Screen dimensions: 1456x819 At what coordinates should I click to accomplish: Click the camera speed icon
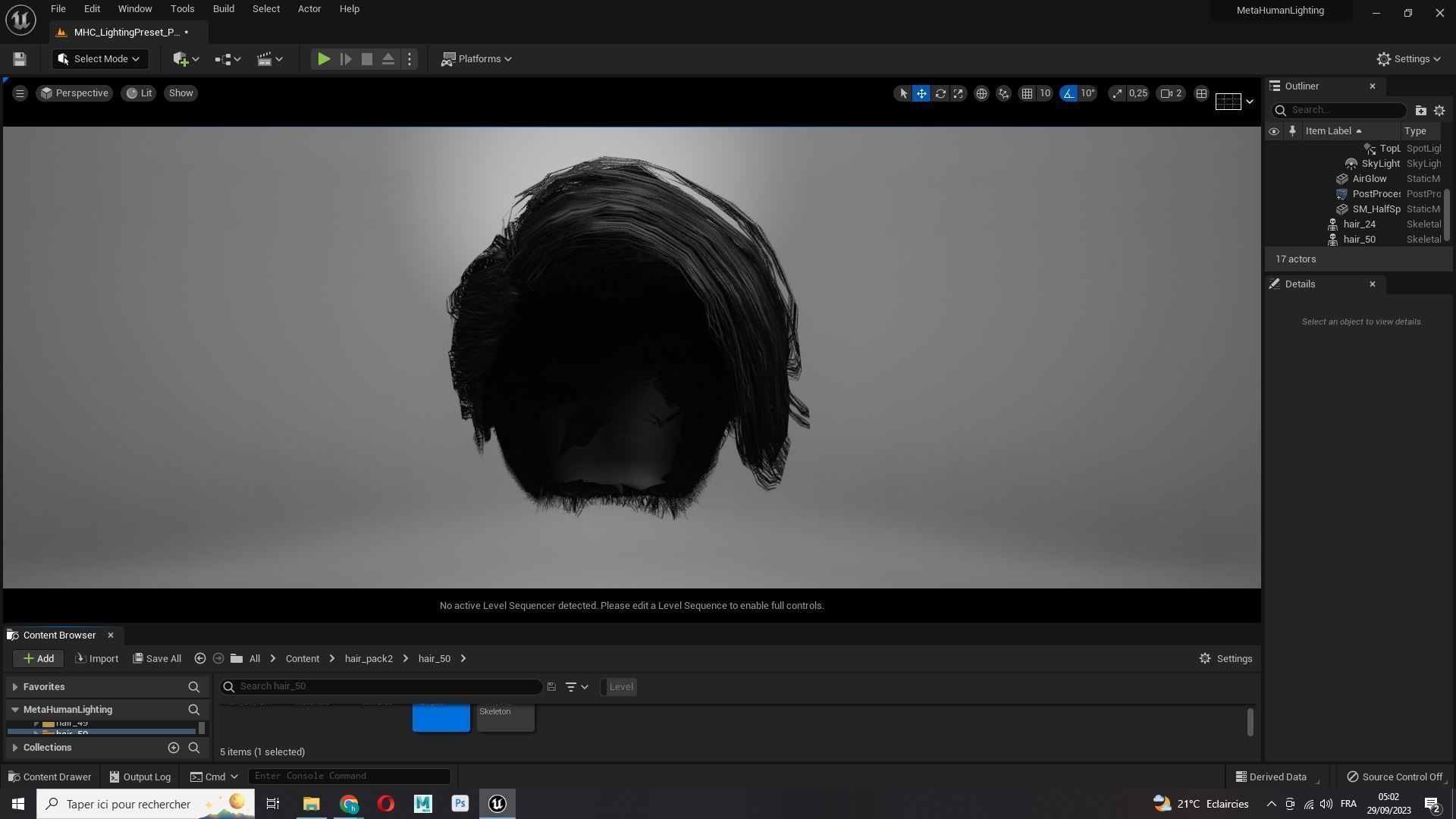pyautogui.click(x=1167, y=93)
